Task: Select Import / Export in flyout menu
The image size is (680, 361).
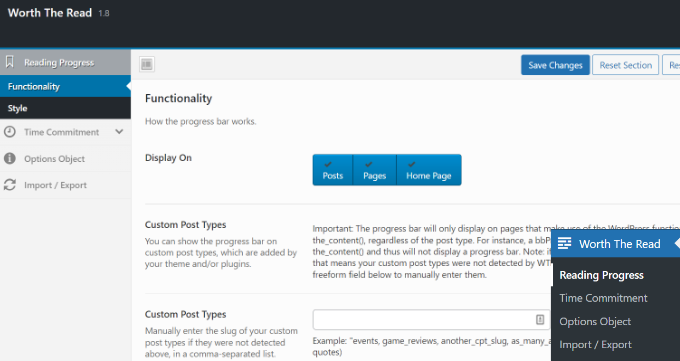Action: click(x=595, y=345)
